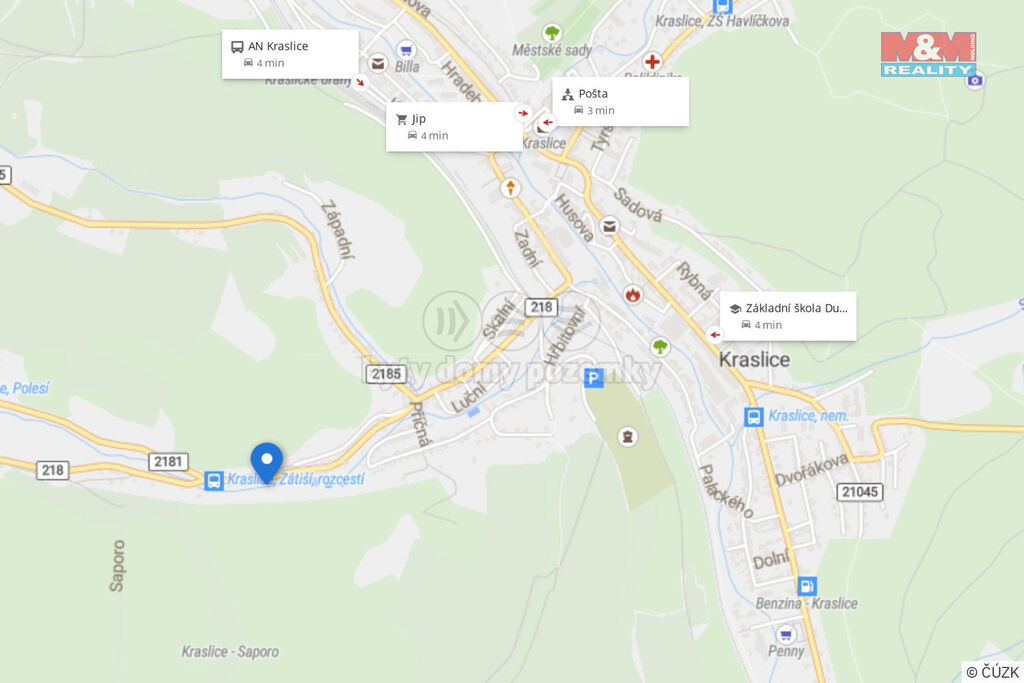Image resolution: width=1024 pixels, height=683 pixels.
Task: Select the Billa shopping cart icon
Action: 406,50
